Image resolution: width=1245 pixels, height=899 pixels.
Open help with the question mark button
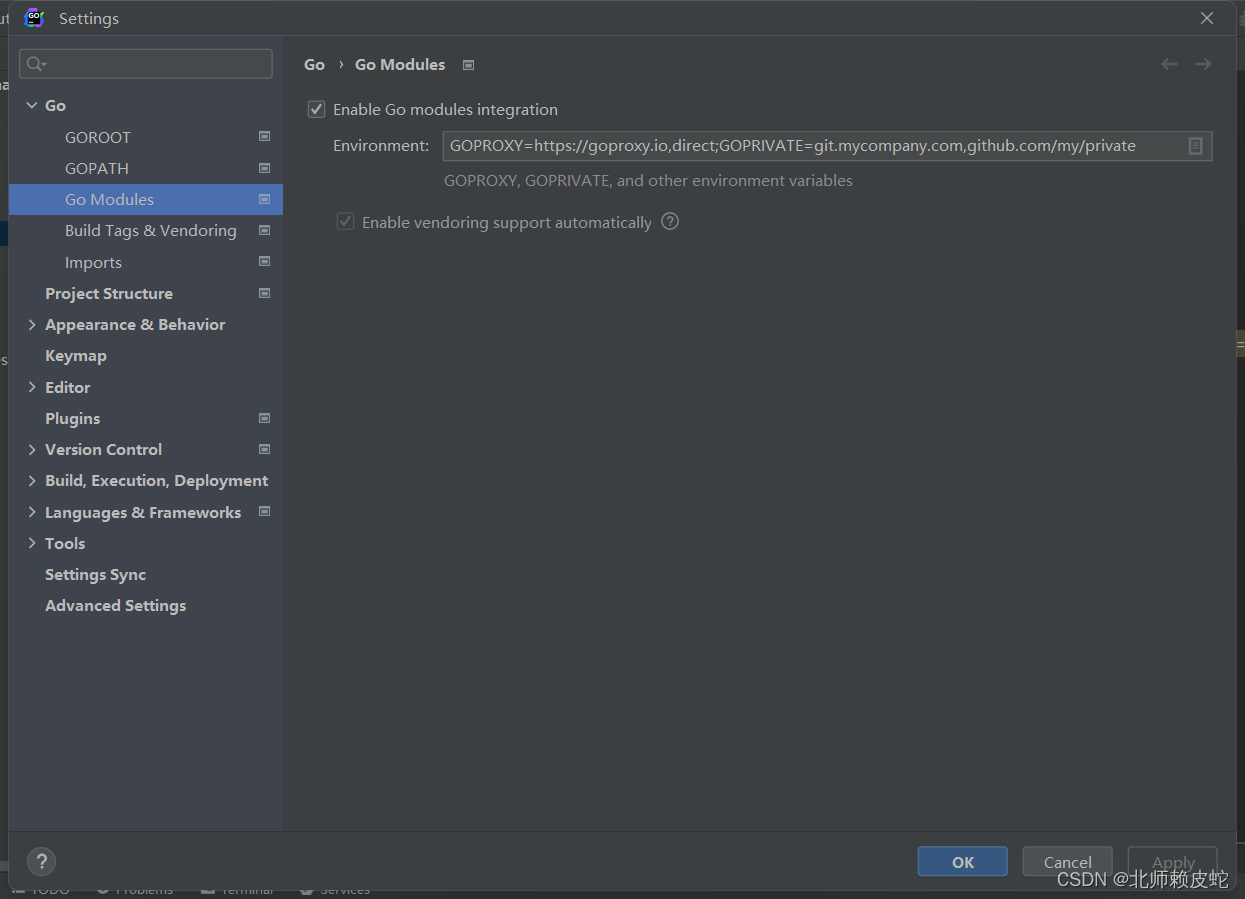coord(41,861)
